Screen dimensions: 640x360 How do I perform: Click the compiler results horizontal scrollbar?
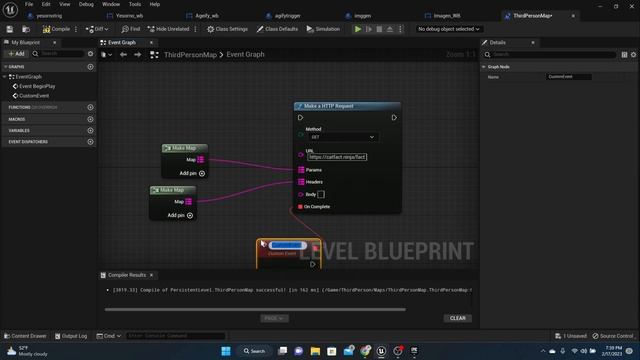coord(255,309)
